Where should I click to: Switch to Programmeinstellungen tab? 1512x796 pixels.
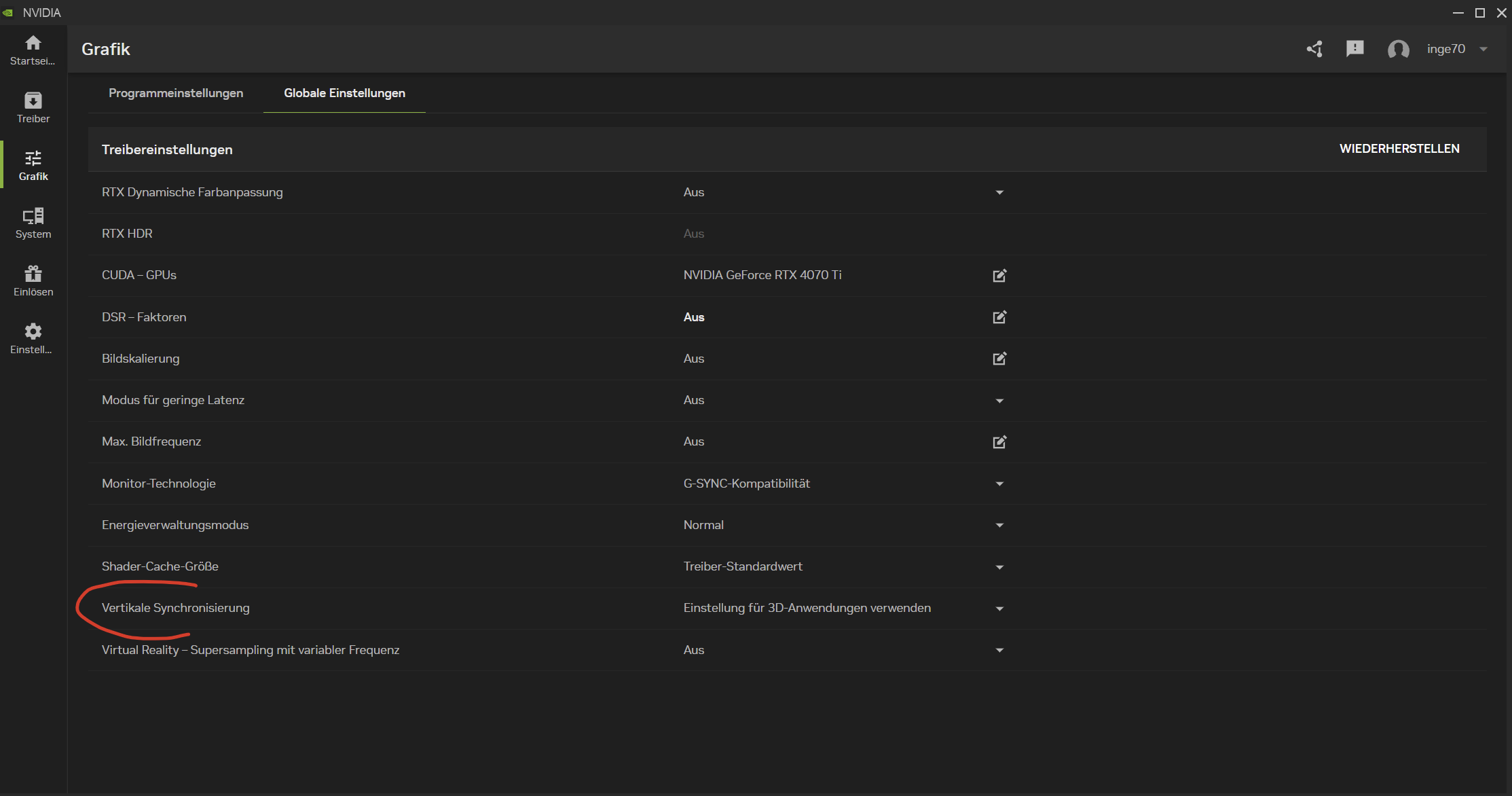coord(176,93)
